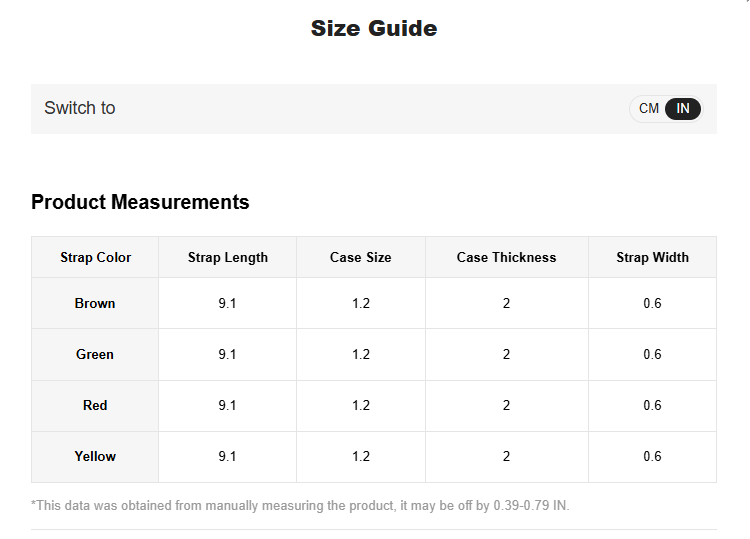Click the Strap Width column header
Viewport: 750px width, 539px height.
[x=652, y=257]
